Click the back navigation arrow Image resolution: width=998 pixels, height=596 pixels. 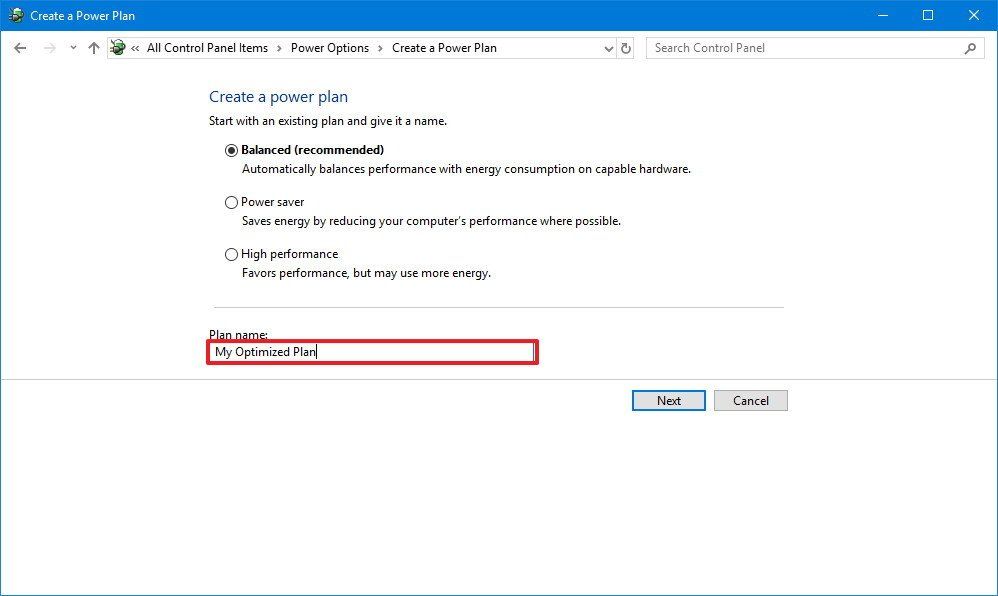(20, 47)
